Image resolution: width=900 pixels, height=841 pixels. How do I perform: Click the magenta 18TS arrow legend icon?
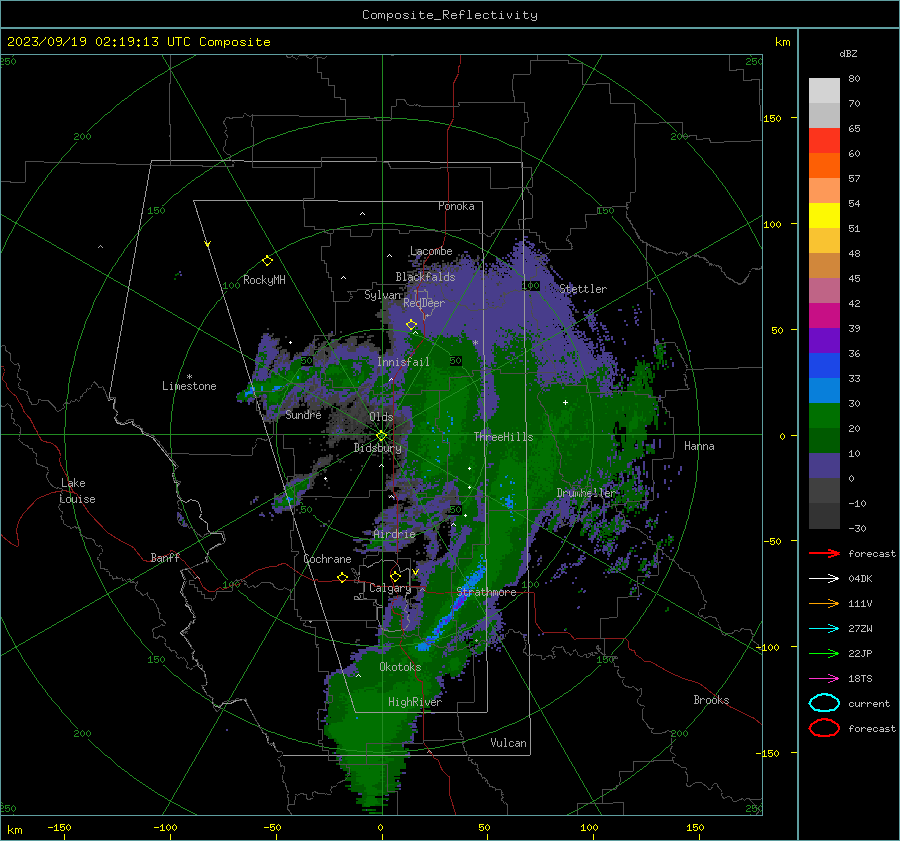[x=824, y=679]
